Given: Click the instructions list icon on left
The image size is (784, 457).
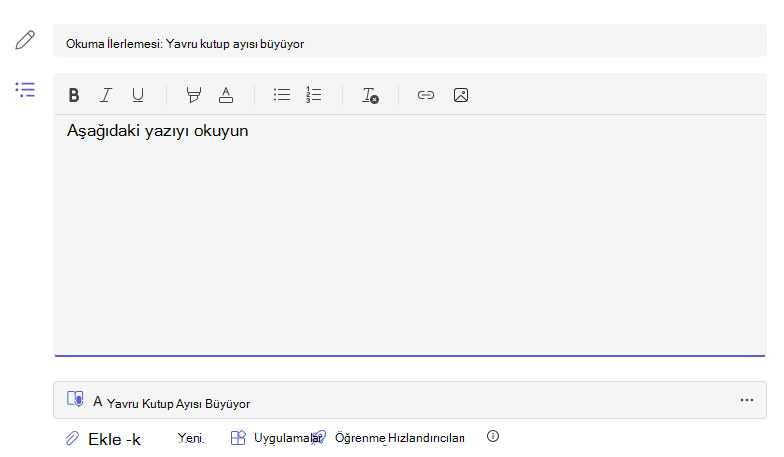Looking at the screenshot, I should tap(25, 90).
